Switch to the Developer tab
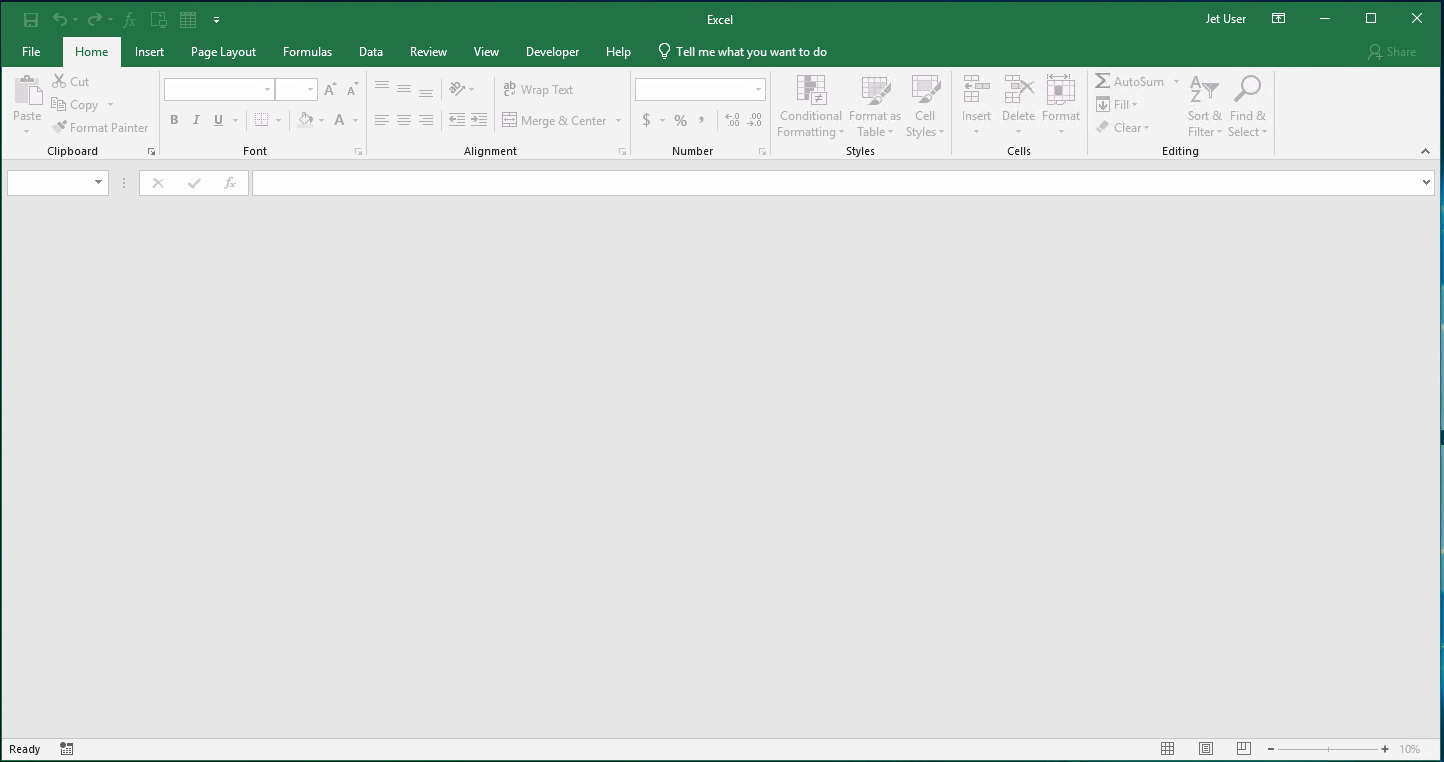Image resolution: width=1444 pixels, height=762 pixels. click(553, 51)
